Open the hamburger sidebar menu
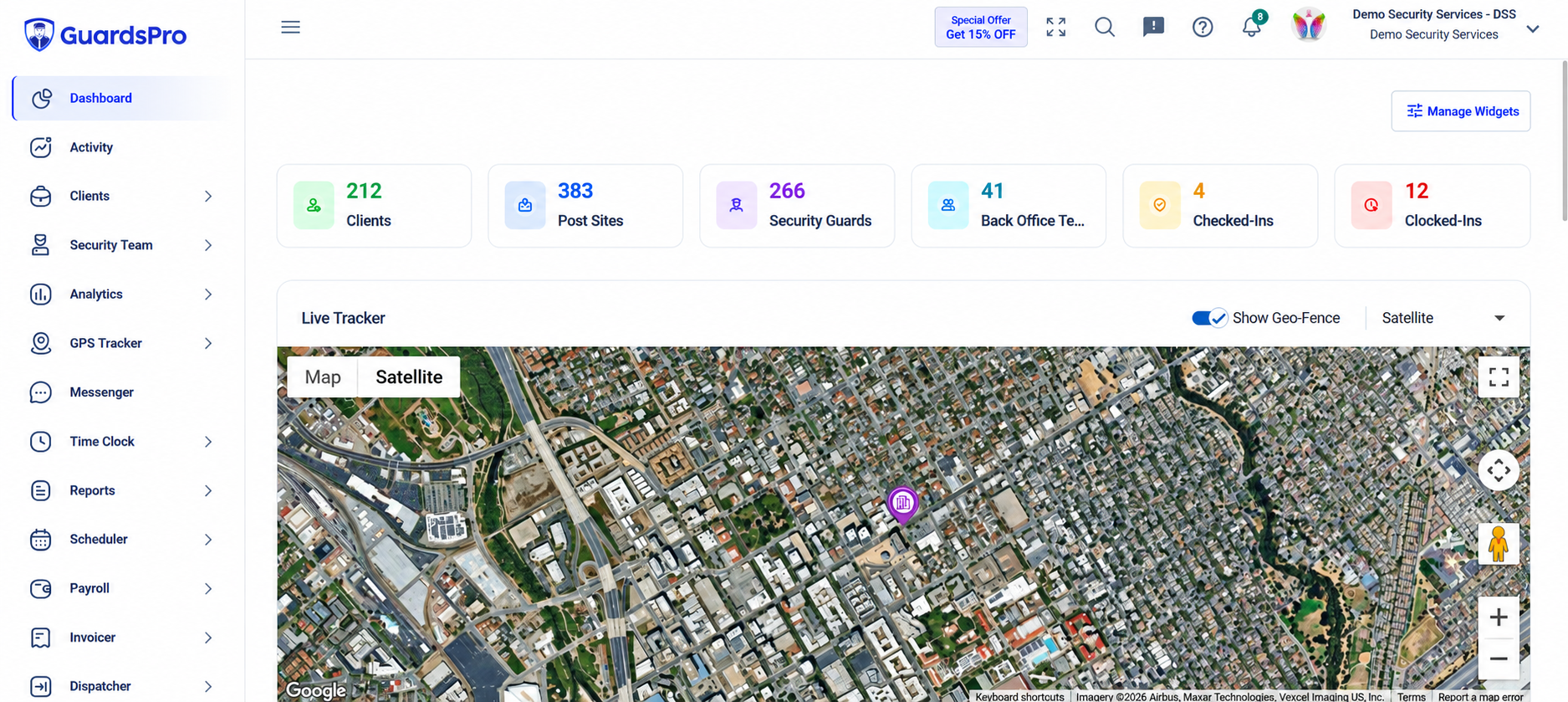 pos(290,28)
